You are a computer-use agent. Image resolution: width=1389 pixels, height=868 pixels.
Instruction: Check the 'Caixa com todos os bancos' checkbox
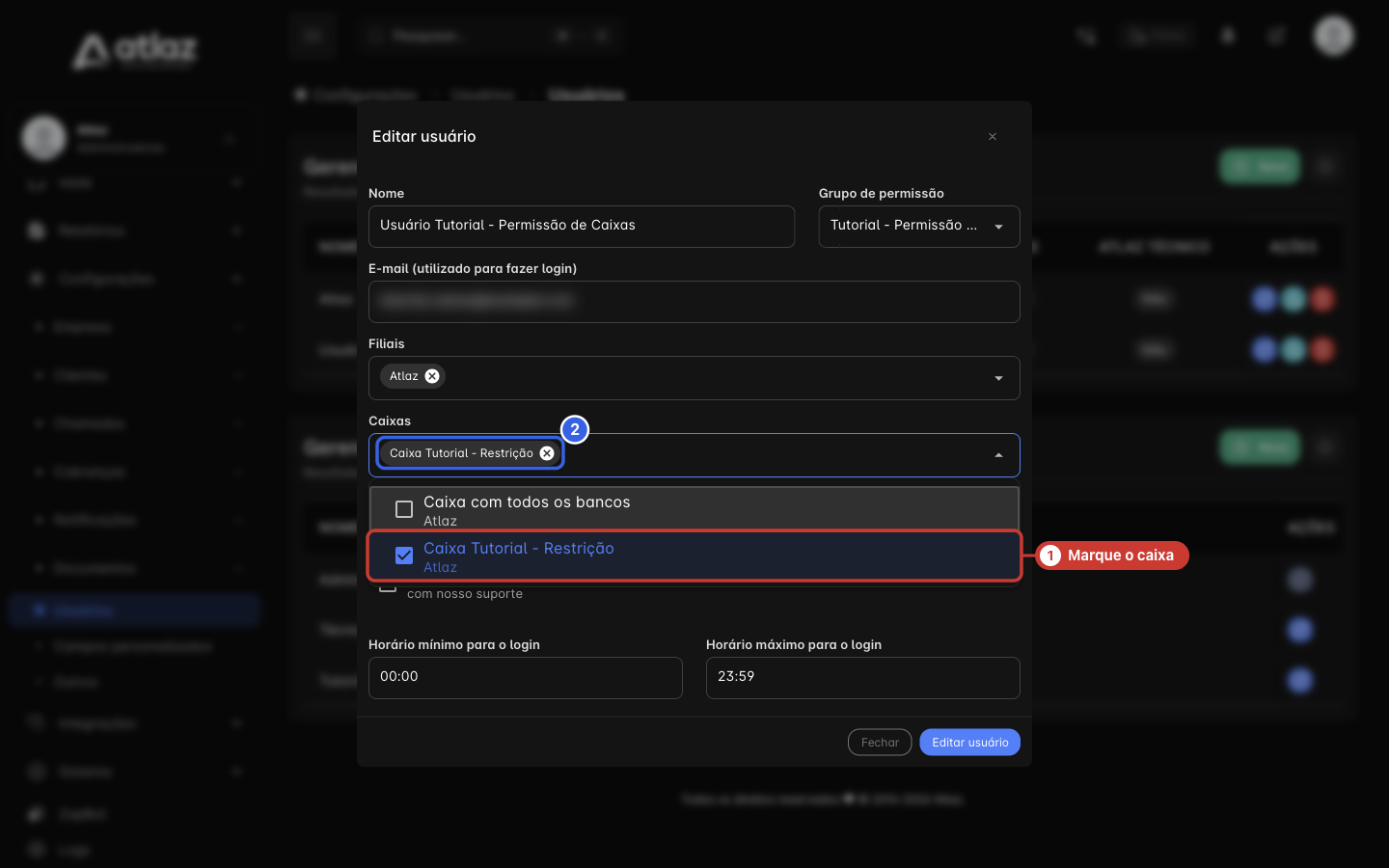(x=404, y=509)
